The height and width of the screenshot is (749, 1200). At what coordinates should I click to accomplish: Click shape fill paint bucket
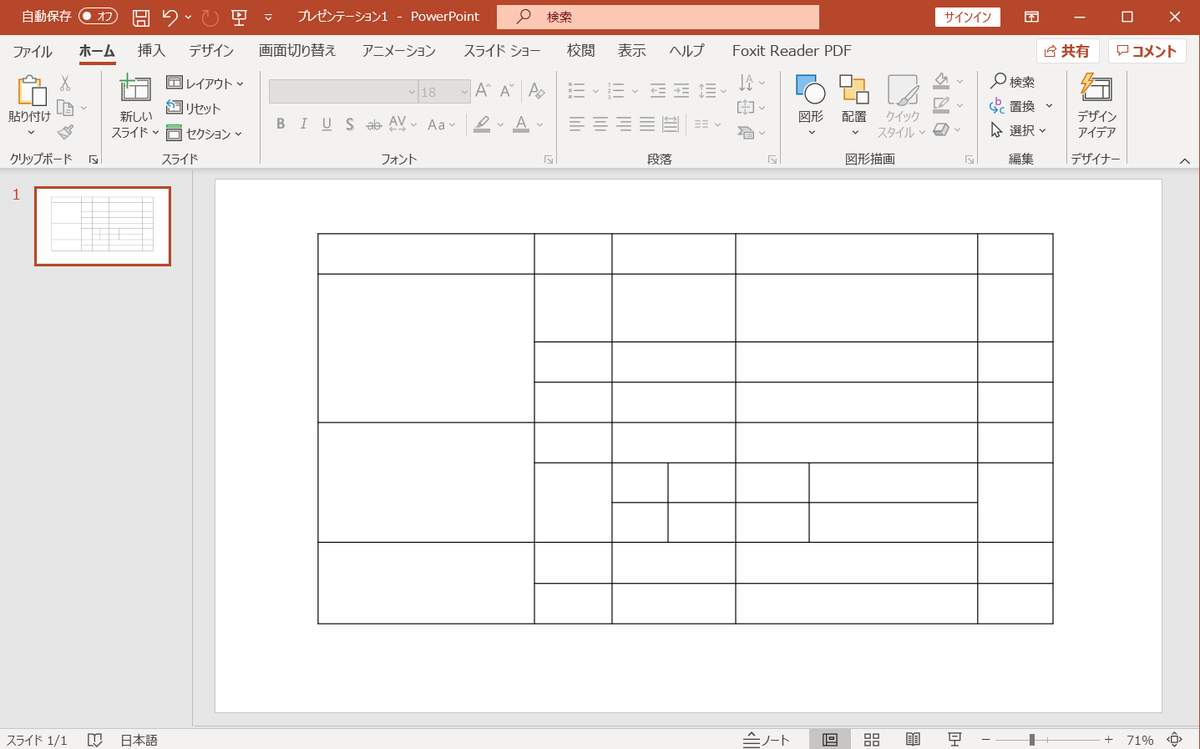tap(941, 81)
